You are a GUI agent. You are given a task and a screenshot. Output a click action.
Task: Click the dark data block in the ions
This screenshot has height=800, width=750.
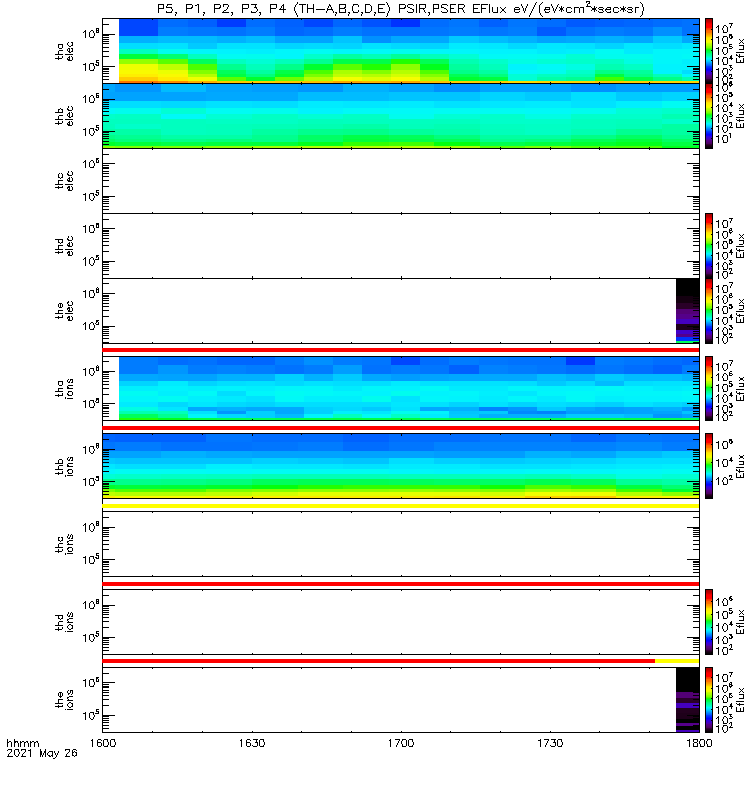[687, 699]
